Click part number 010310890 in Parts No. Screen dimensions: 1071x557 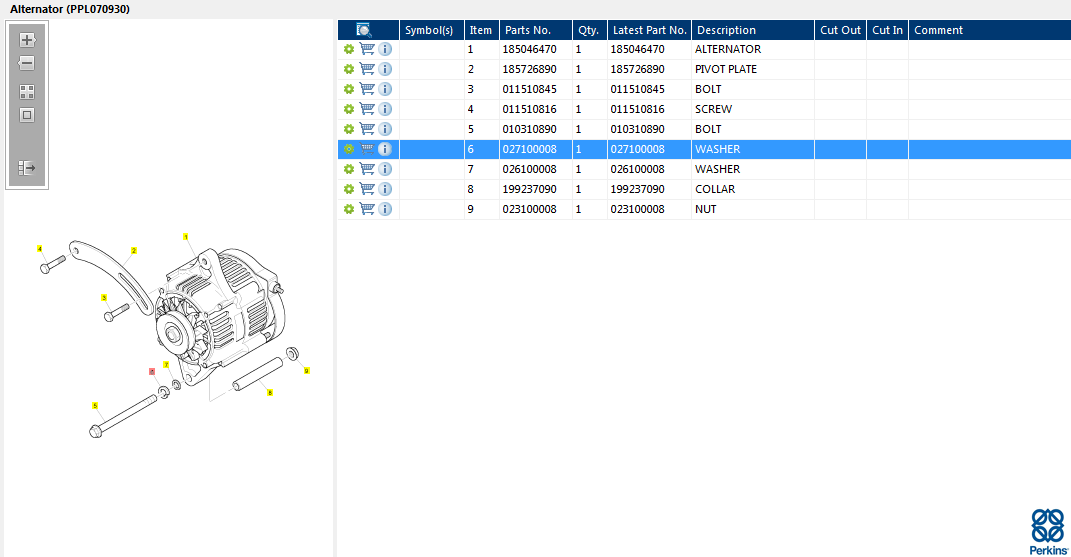click(x=529, y=128)
